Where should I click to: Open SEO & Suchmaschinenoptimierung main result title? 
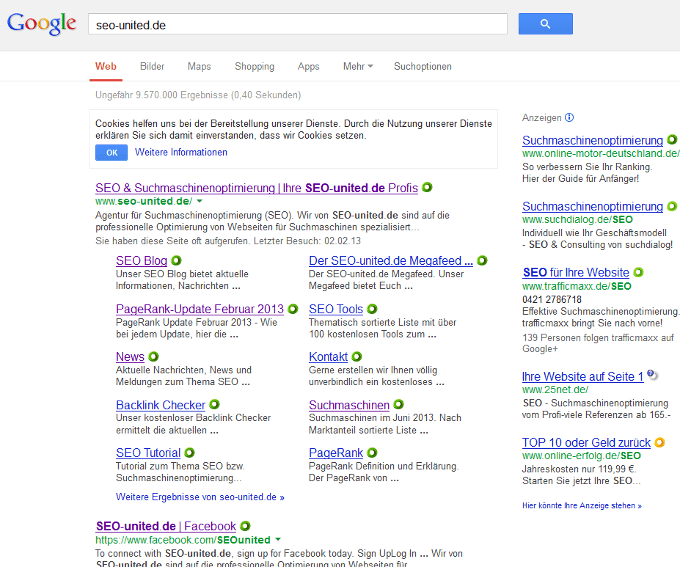(257, 188)
